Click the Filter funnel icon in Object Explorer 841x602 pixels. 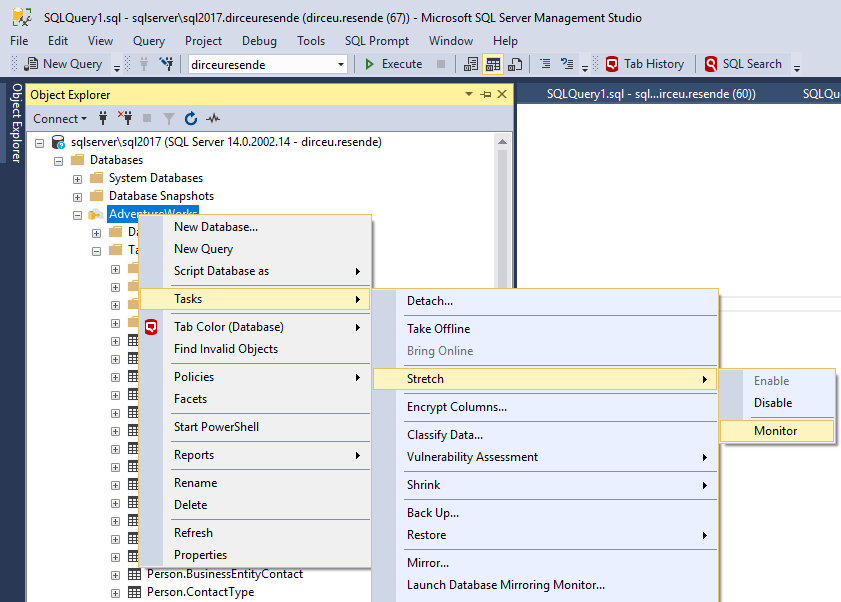click(x=169, y=118)
